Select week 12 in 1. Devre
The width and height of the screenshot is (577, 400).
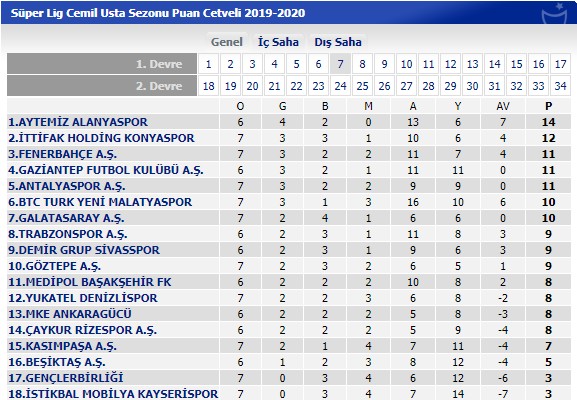(x=450, y=64)
